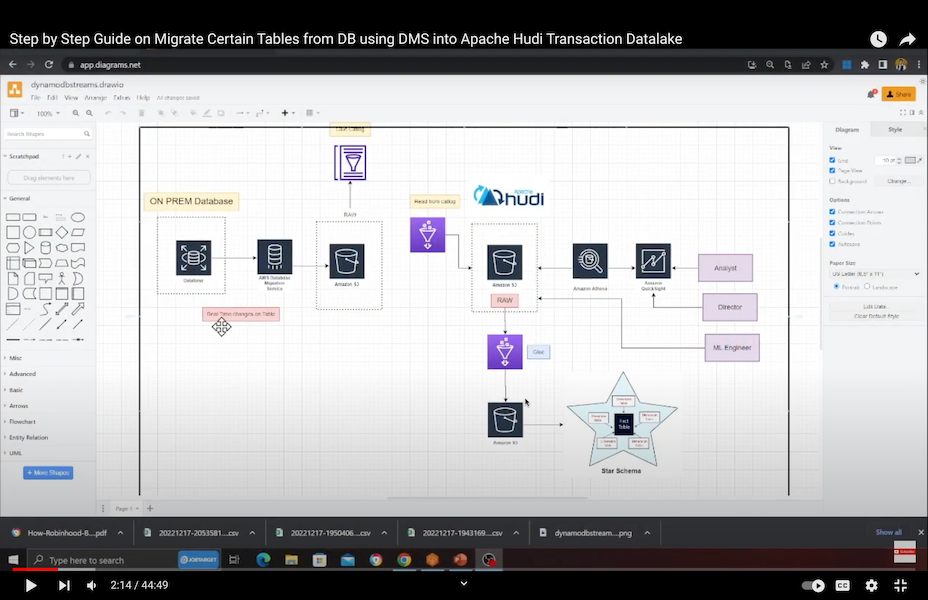The image size is (928, 600).
Task: Click the orange Share button
Action: 898,94
